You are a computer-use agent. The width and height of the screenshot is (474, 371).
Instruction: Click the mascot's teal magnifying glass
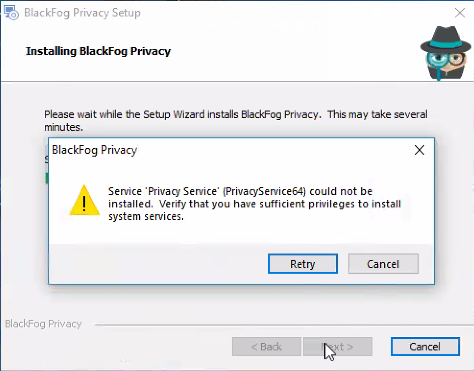coord(437,61)
